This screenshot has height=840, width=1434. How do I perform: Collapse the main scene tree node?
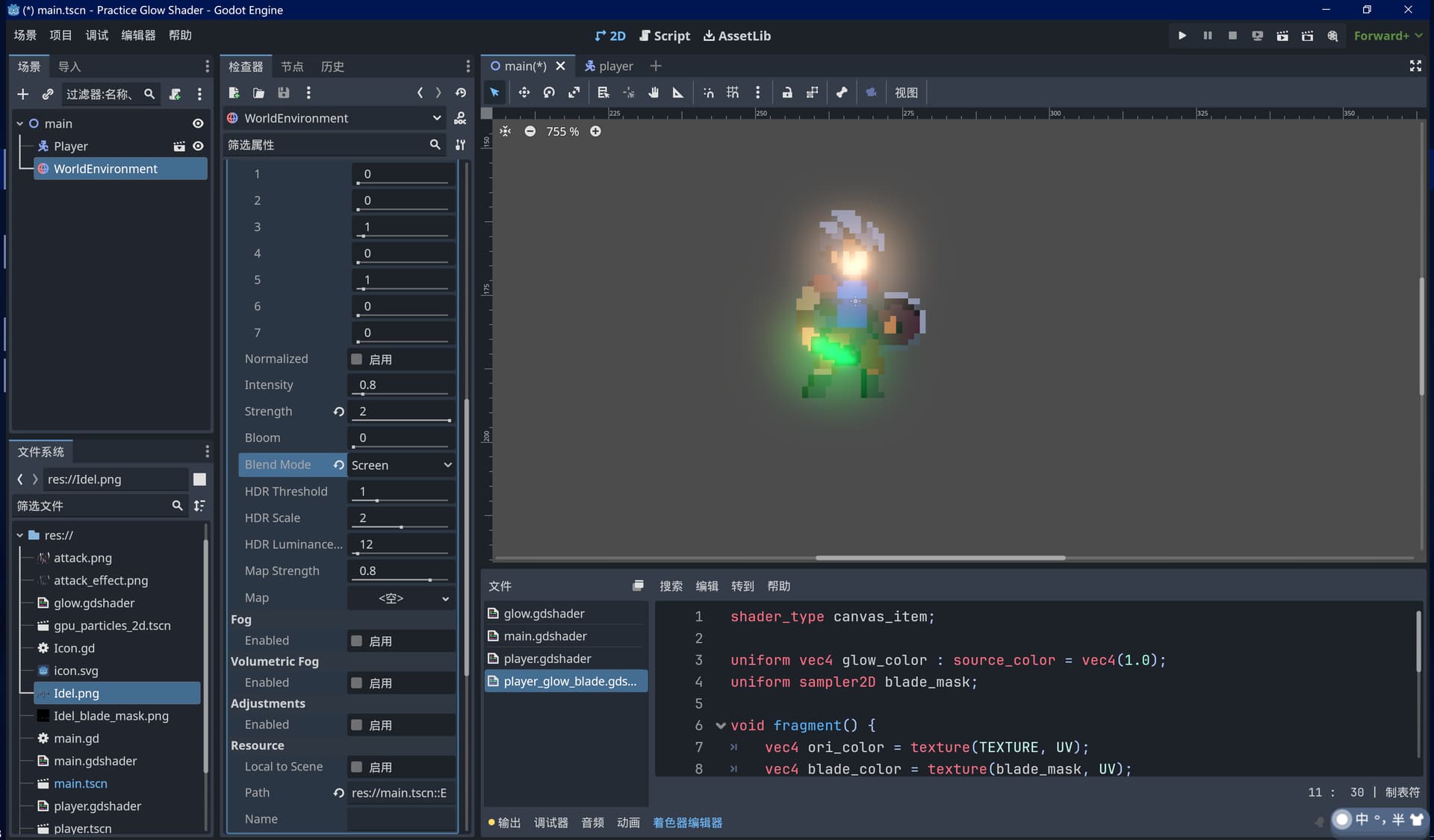(x=20, y=124)
